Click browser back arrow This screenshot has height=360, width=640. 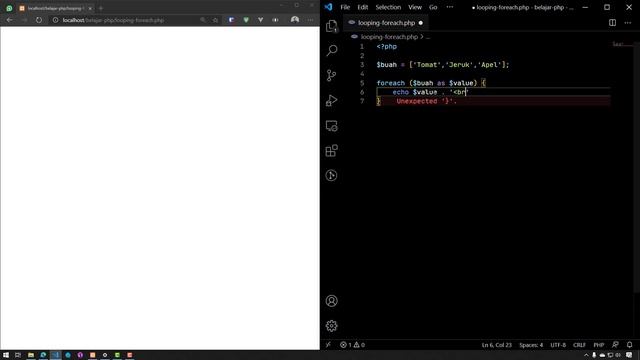(9, 20)
